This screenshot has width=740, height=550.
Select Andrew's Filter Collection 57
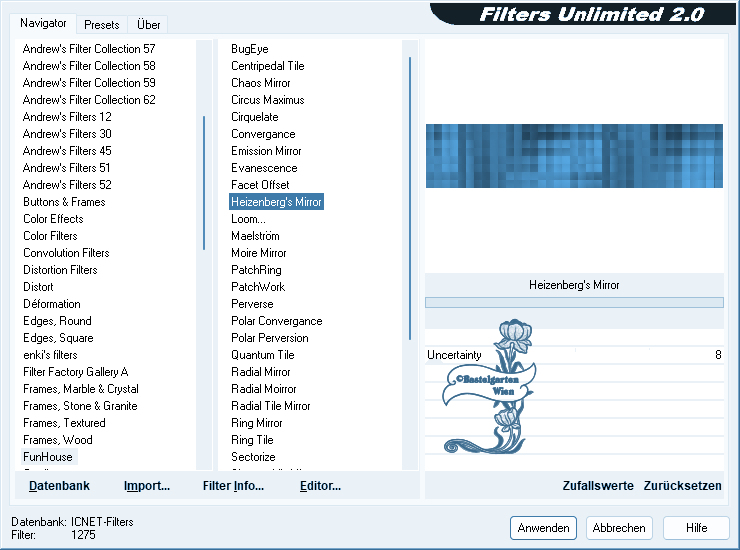tap(89, 49)
